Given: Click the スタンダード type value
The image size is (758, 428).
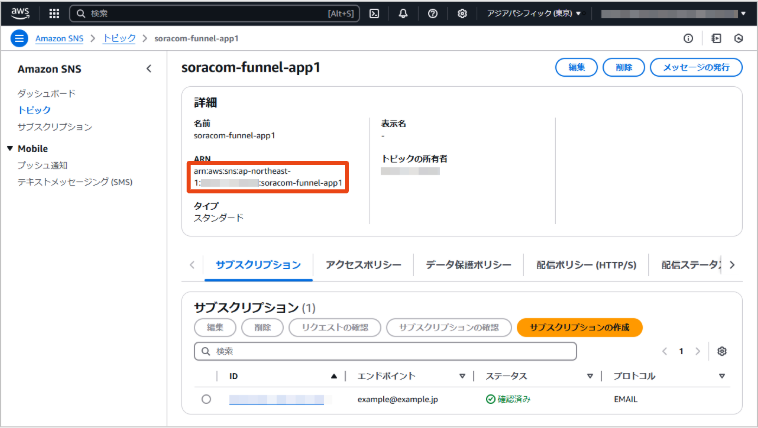Looking at the screenshot, I should click(x=219, y=218).
